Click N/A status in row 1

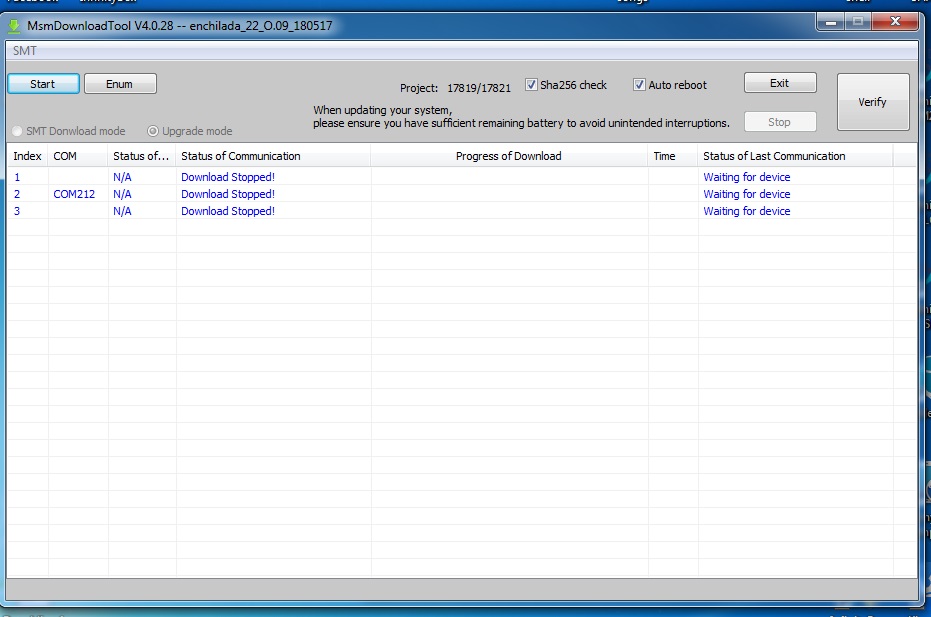click(x=122, y=177)
